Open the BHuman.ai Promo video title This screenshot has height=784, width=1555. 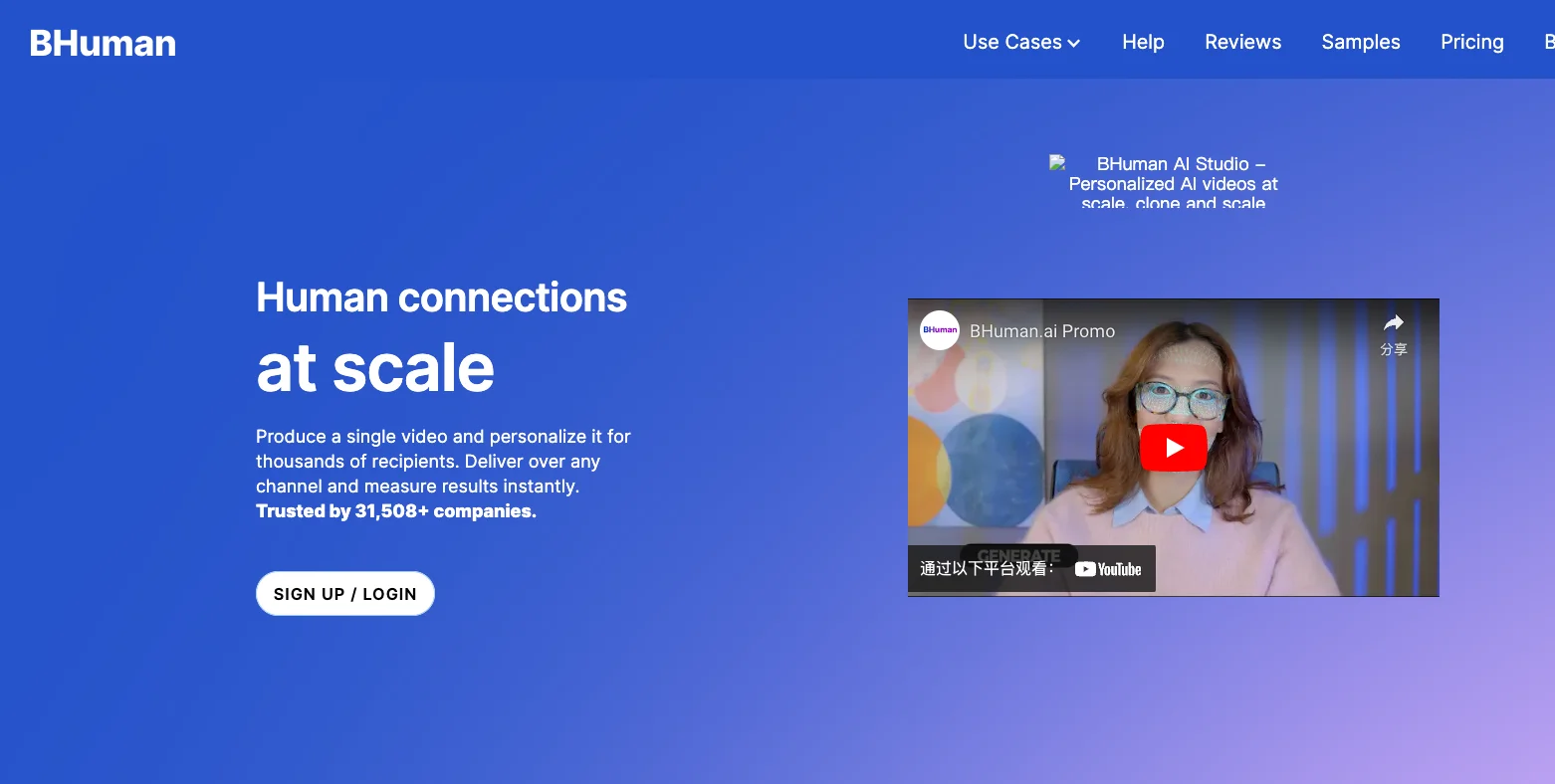1042,331
